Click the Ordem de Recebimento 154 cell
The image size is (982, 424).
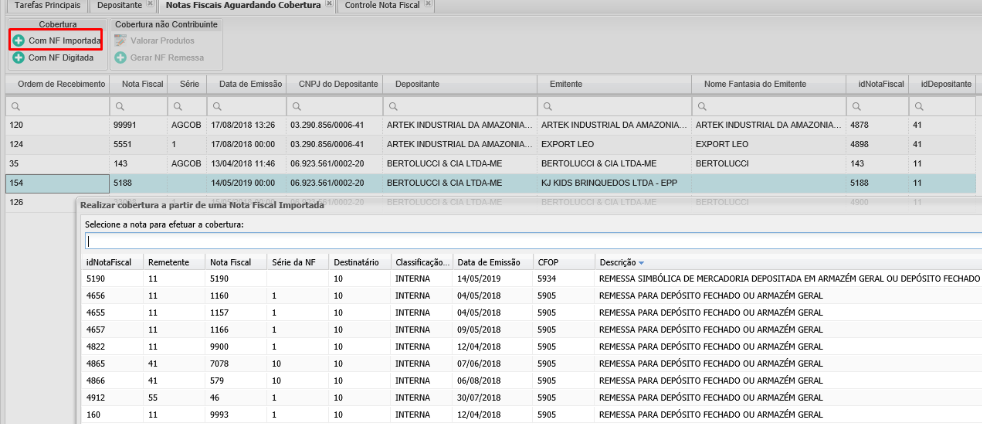click(x=57, y=183)
